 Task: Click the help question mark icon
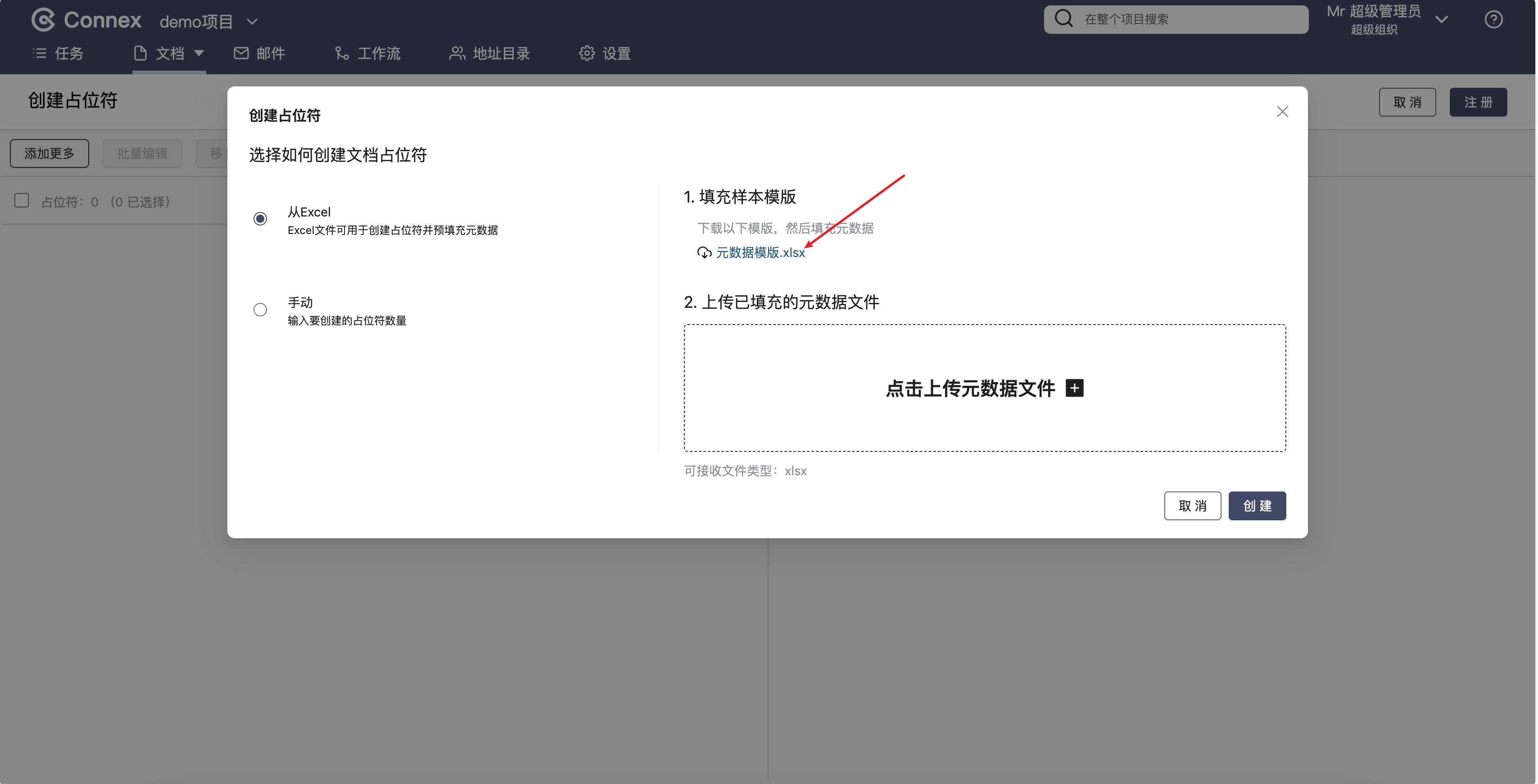pyautogui.click(x=1493, y=20)
